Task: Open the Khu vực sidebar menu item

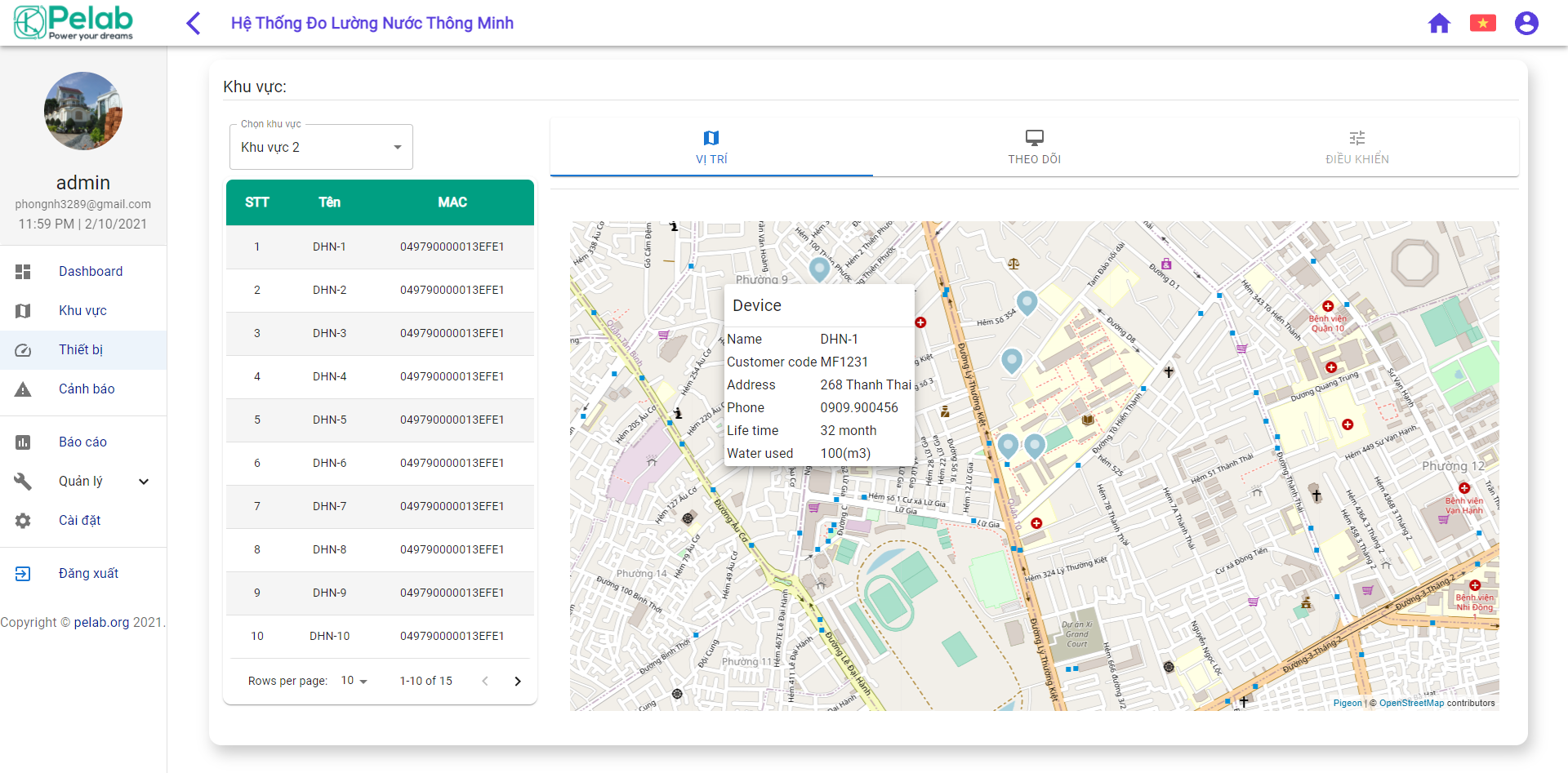Action: (82, 311)
